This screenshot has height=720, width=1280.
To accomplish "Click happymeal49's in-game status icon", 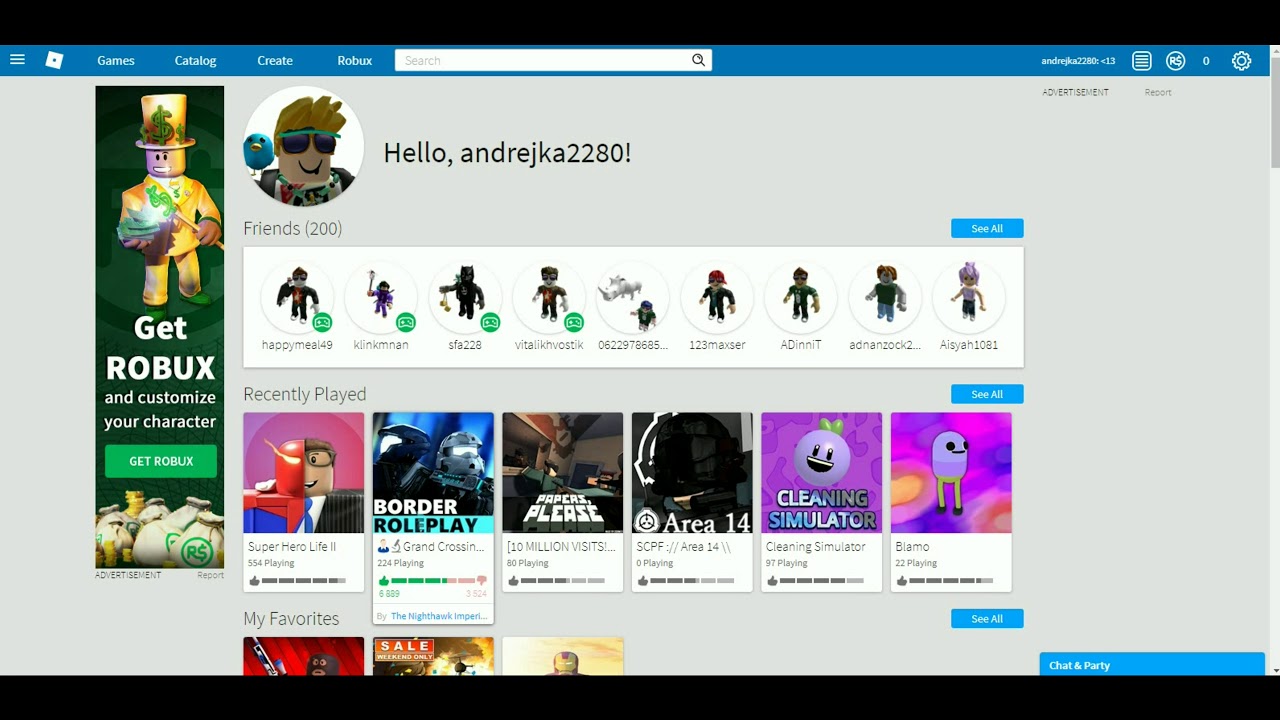I will pos(322,322).
